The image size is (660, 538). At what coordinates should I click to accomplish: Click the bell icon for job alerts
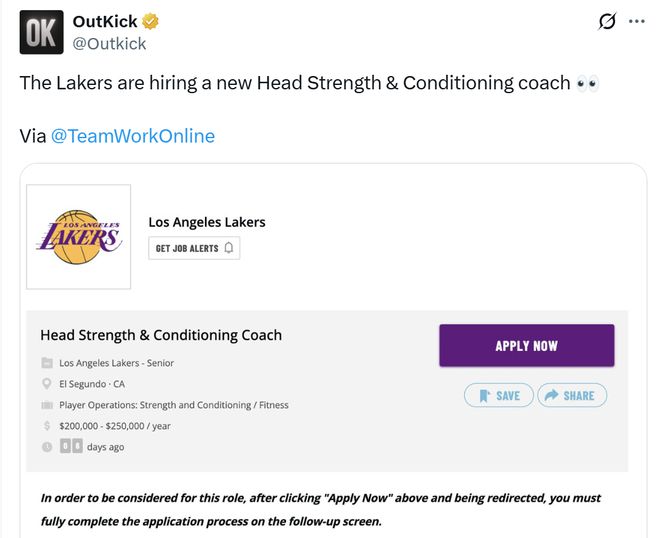click(229, 248)
